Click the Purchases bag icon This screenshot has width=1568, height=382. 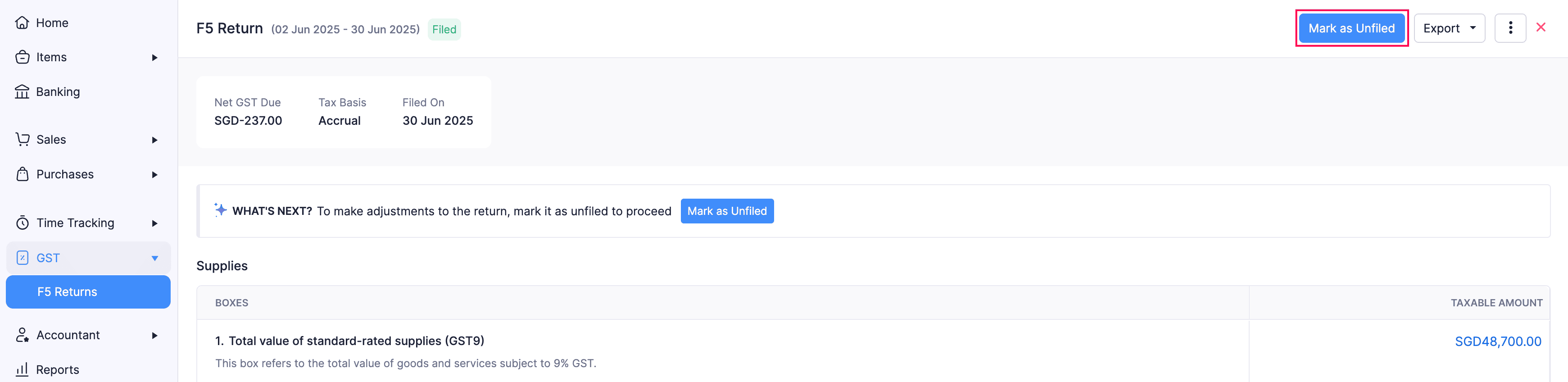click(22, 174)
